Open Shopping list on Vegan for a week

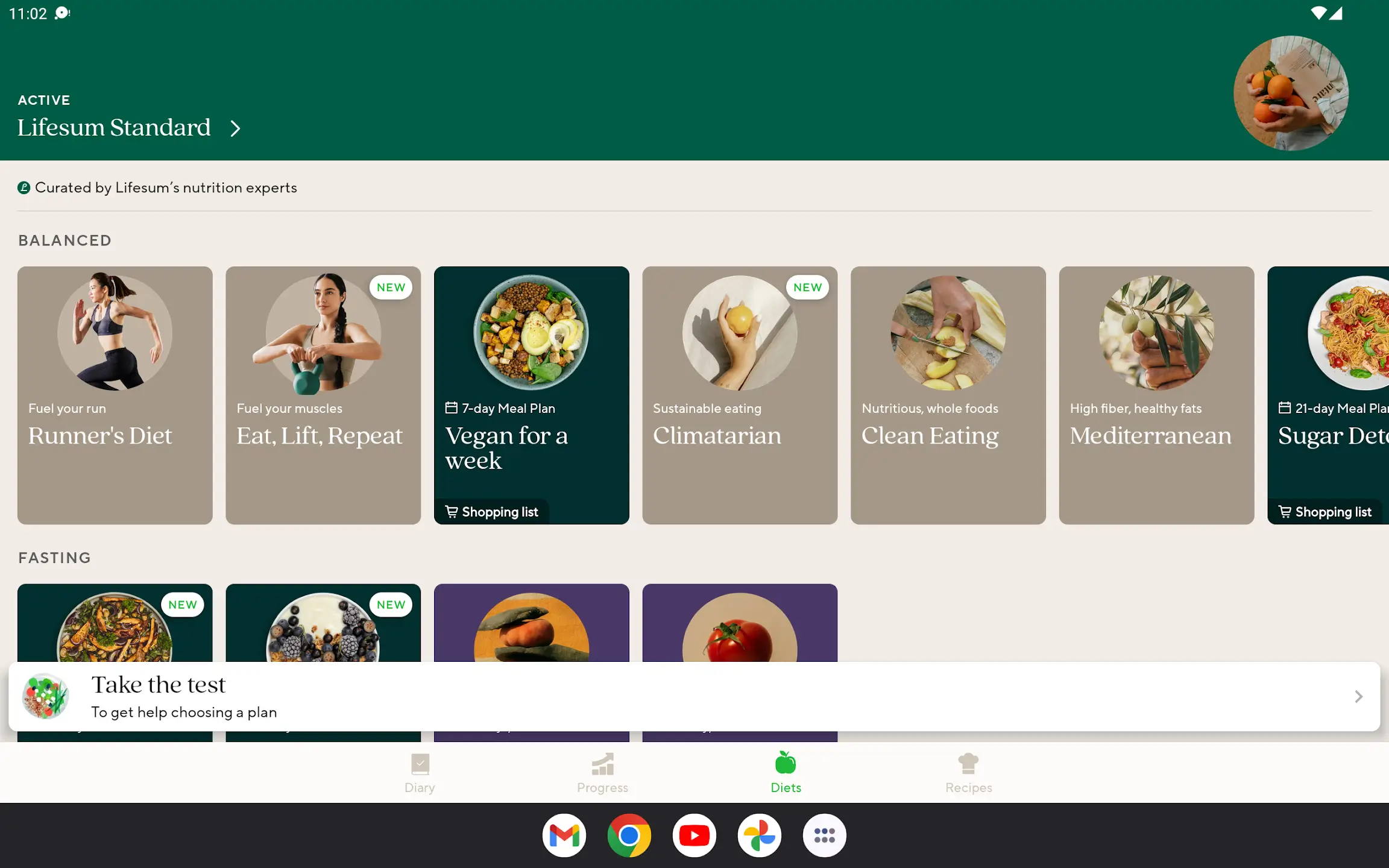(x=492, y=512)
